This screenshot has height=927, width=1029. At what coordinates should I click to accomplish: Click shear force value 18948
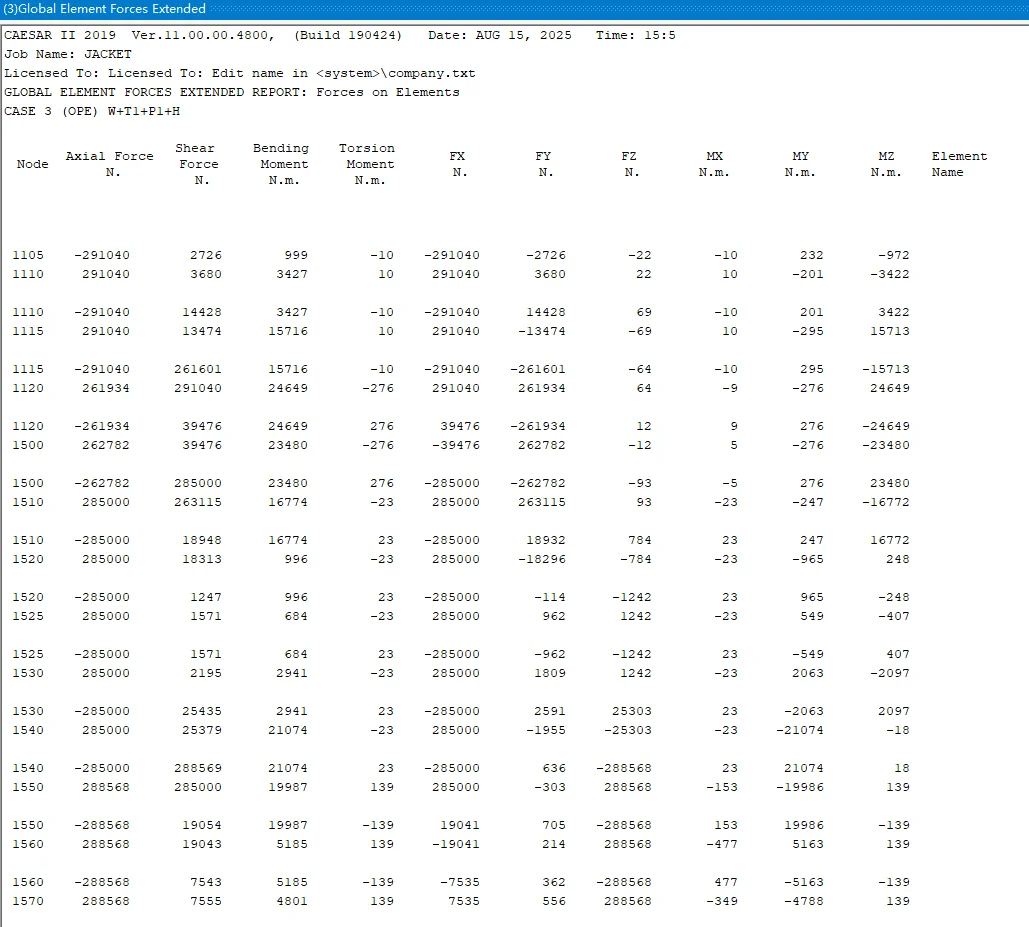[x=202, y=541]
